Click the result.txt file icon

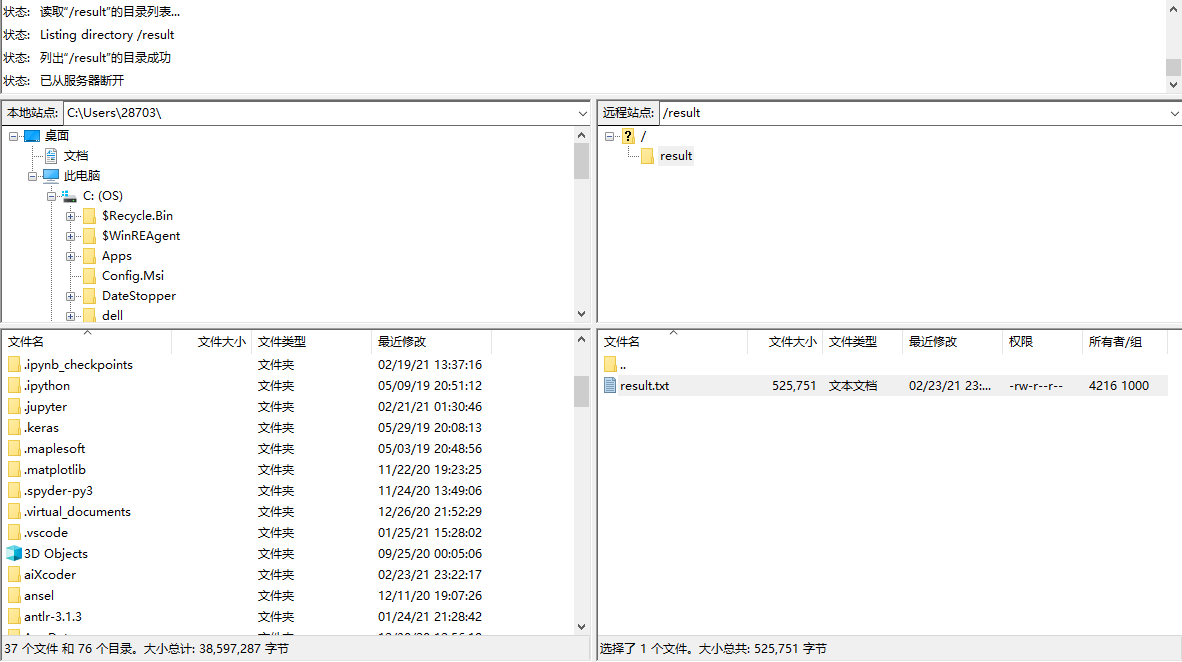coord(610,385)
